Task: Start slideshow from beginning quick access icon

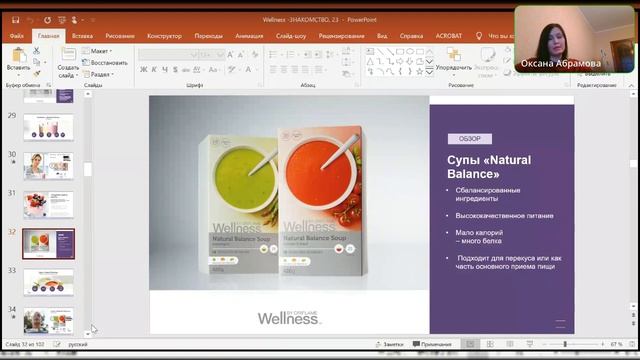Action: (62, 20)
